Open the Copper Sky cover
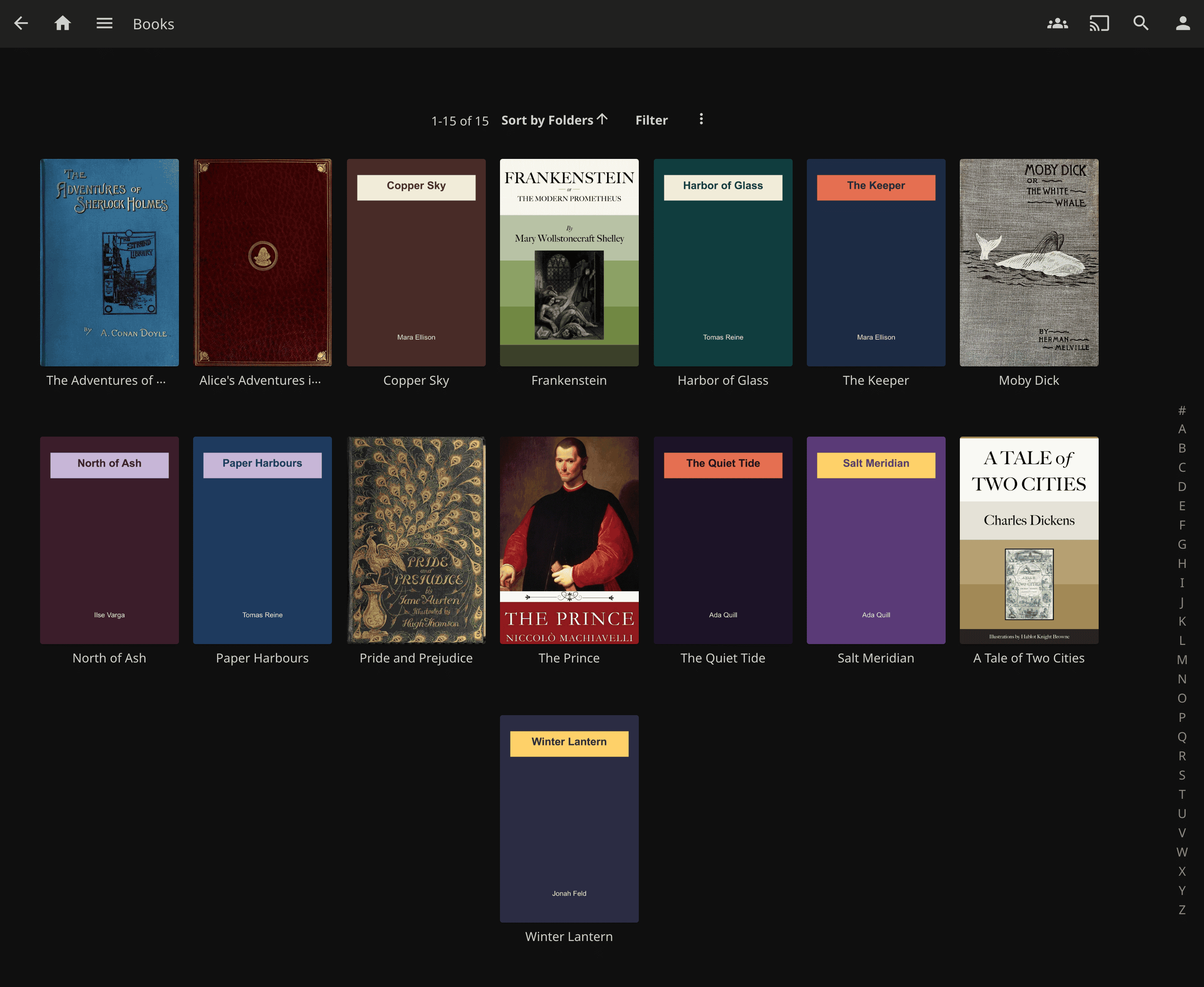 pos(416,262)
